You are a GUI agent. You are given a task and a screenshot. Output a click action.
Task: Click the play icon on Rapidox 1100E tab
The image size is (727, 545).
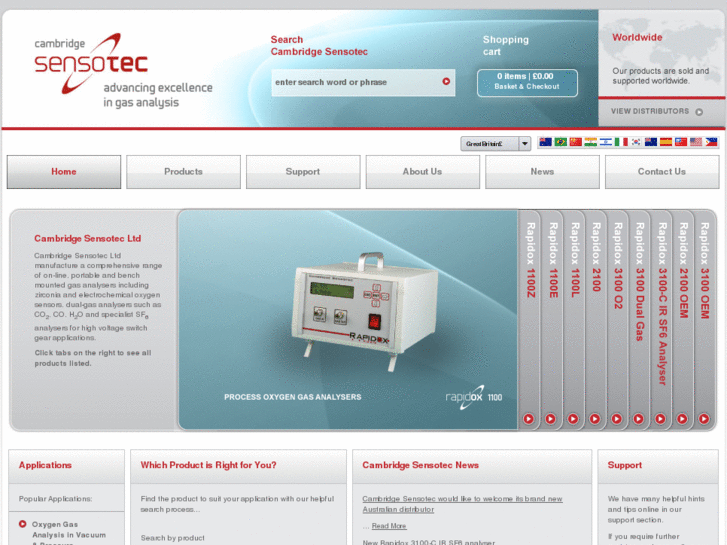(550, 419)
